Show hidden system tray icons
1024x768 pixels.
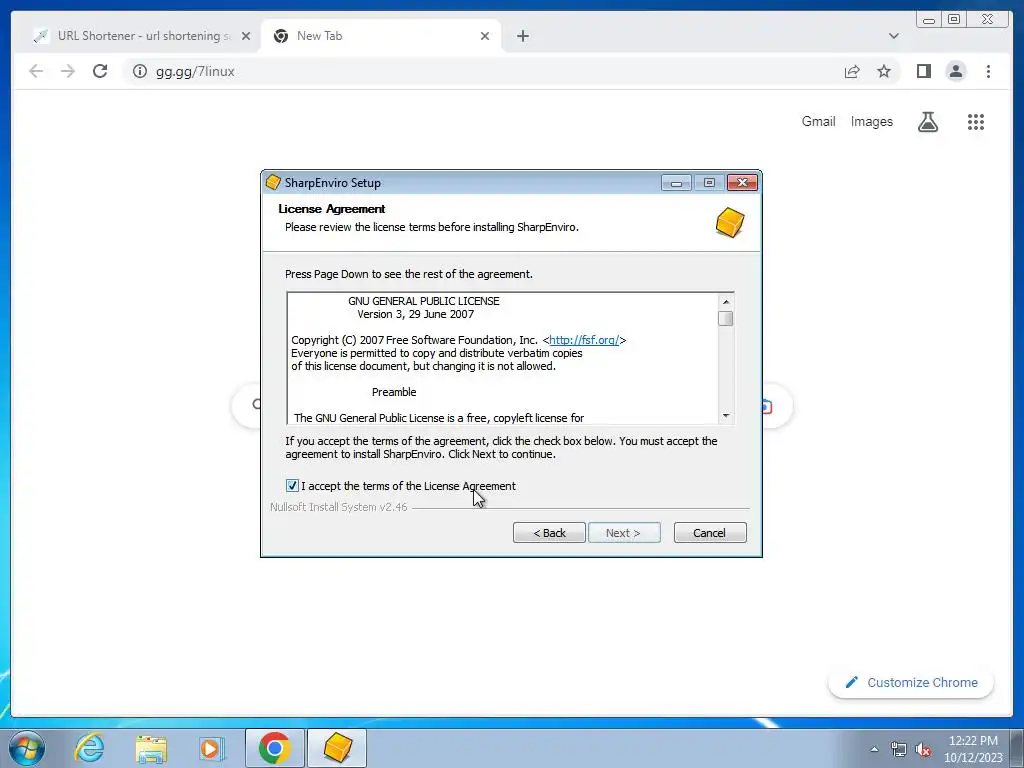point(874,749)
